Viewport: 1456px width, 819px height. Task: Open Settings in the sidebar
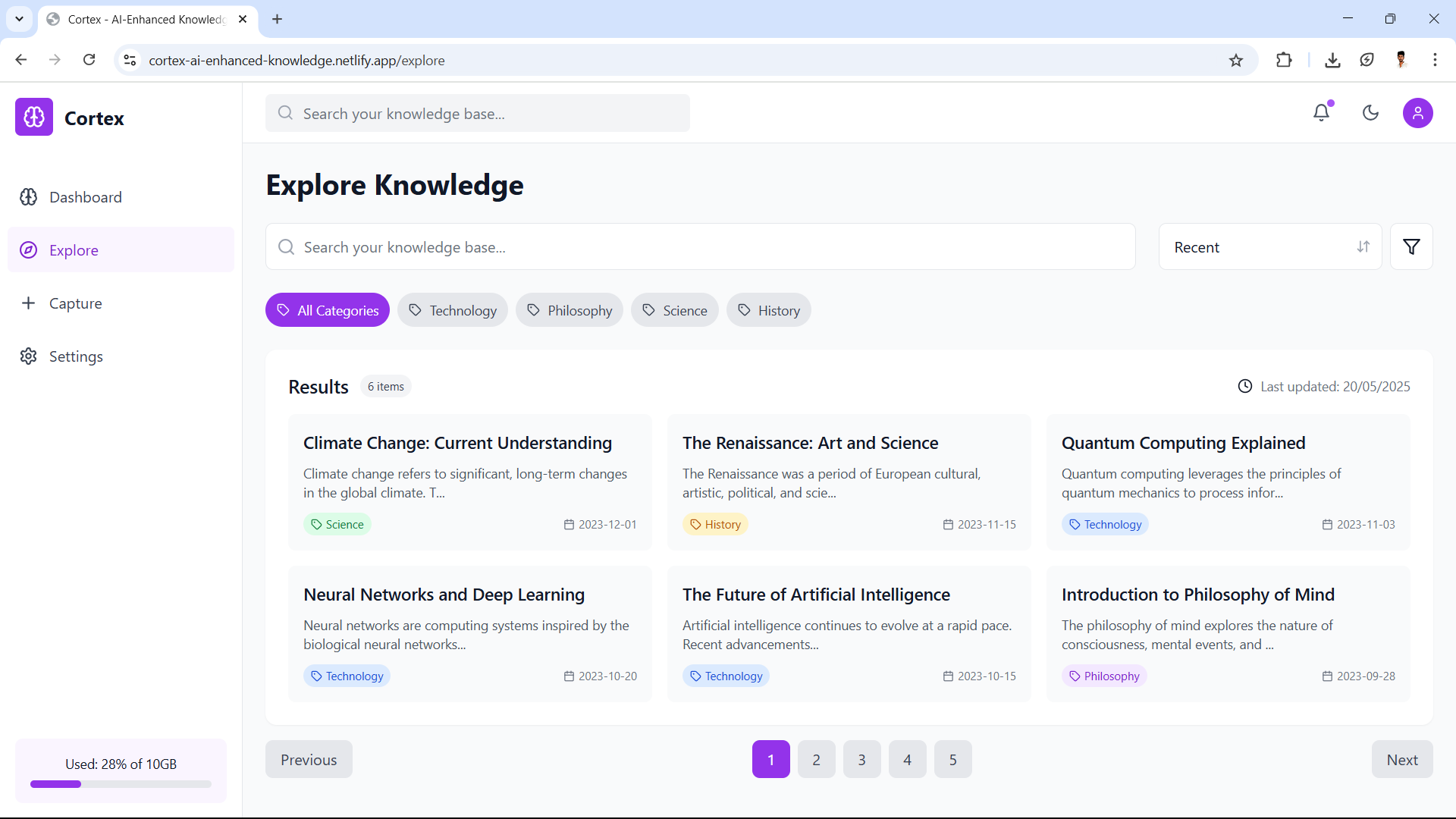point(76,356)
